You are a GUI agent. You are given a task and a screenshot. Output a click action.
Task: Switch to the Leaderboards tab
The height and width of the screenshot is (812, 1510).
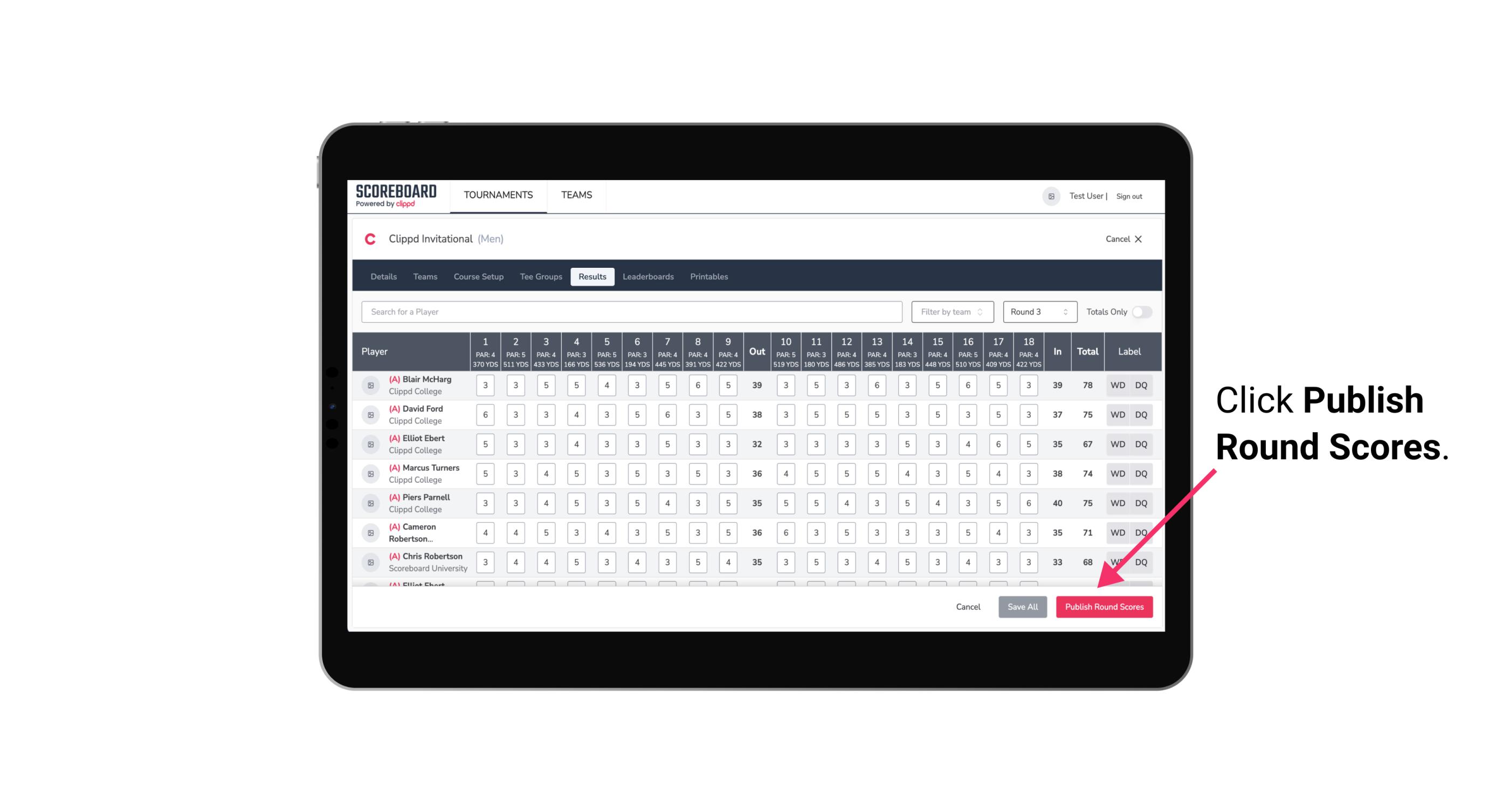648,277
